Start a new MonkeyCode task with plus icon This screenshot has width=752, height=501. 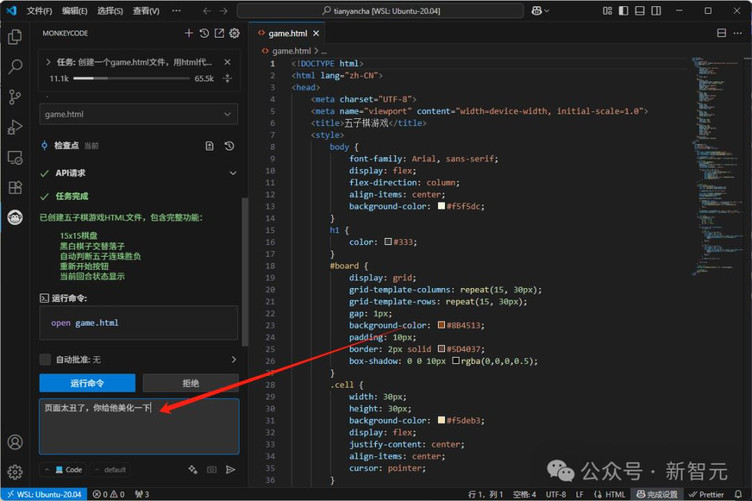tap(189, 33)
